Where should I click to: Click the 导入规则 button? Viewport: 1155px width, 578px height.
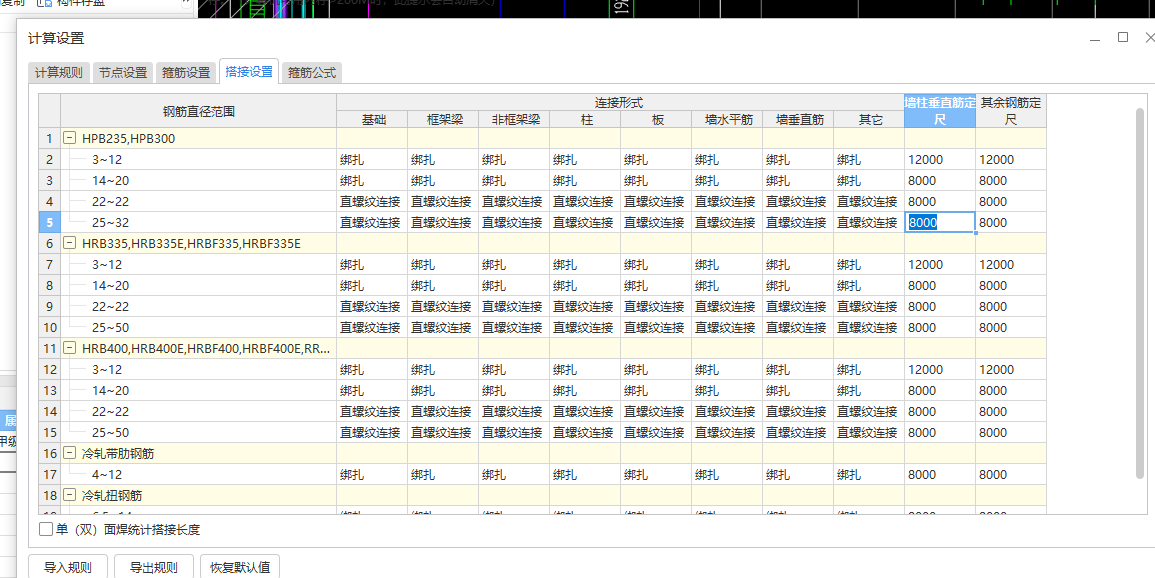click(x=68, y=568)
